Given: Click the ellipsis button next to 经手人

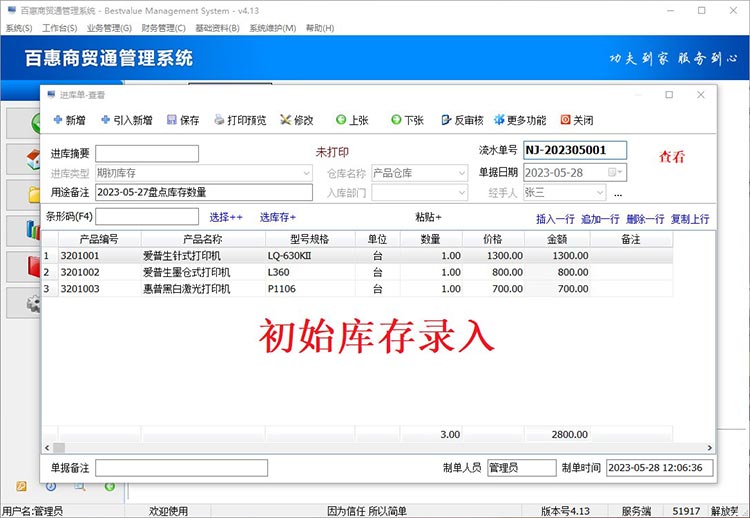Looking at the screenshot, I should 618,193.
